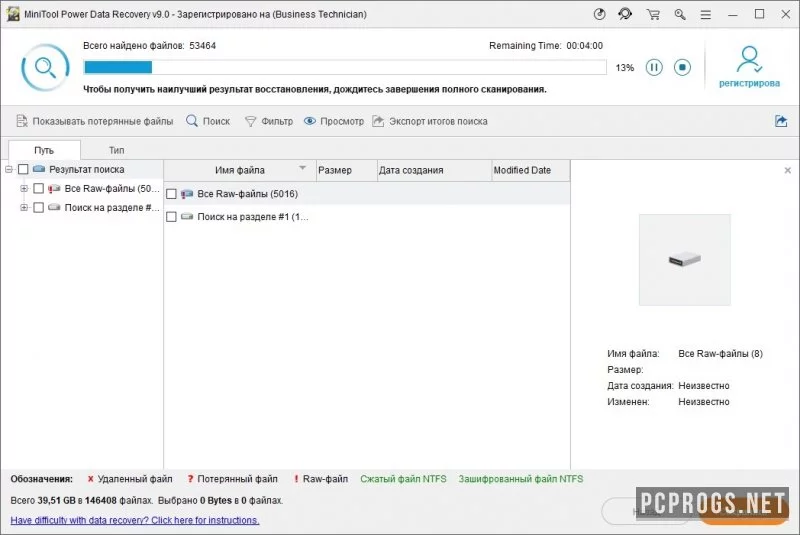Click the Удаленный файл legend entry
Viewport: 800px width, 535px height.
coord(130,479)
